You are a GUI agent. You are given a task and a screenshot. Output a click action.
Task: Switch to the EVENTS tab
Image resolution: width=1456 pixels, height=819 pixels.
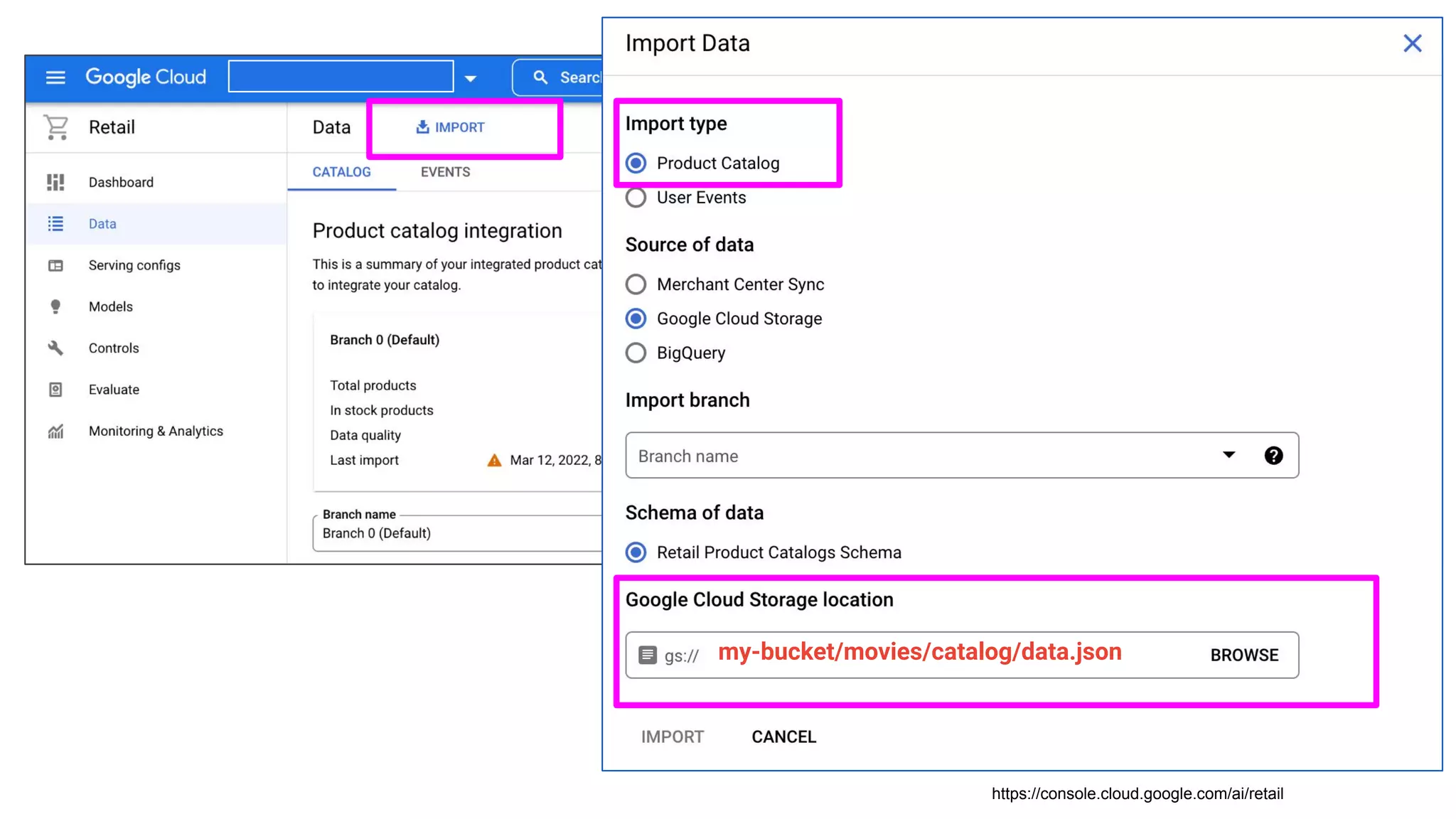tap(445, 172)
